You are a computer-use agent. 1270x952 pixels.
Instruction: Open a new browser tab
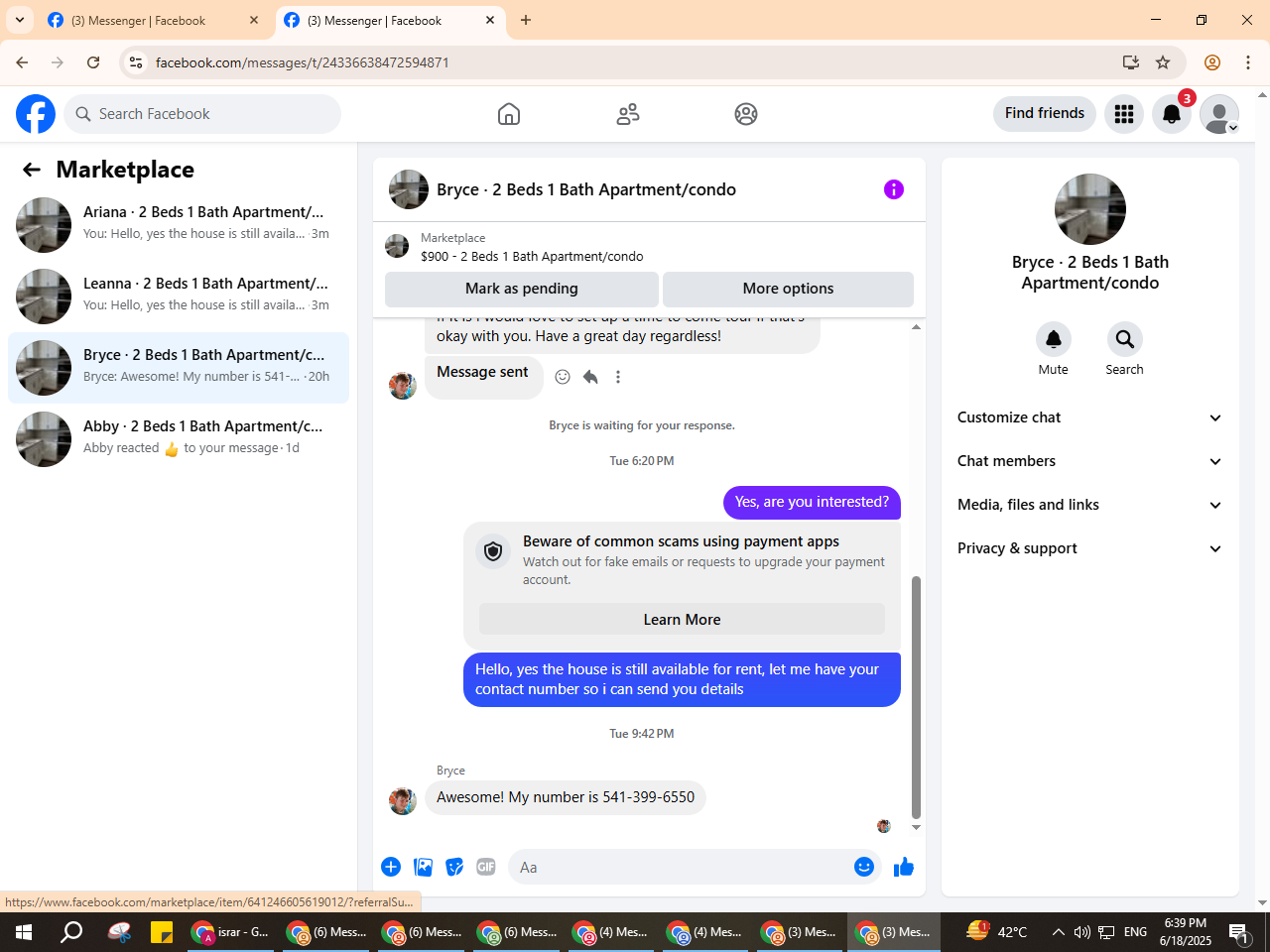pyautogui.click(x=526, y=20)
